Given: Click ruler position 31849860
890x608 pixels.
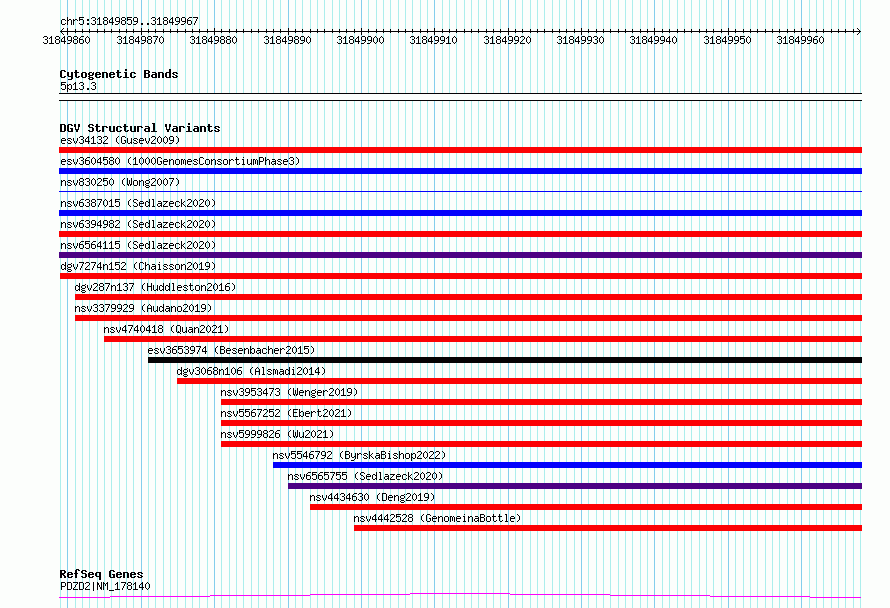Looking at the screenshot, I should coord(66,40).
